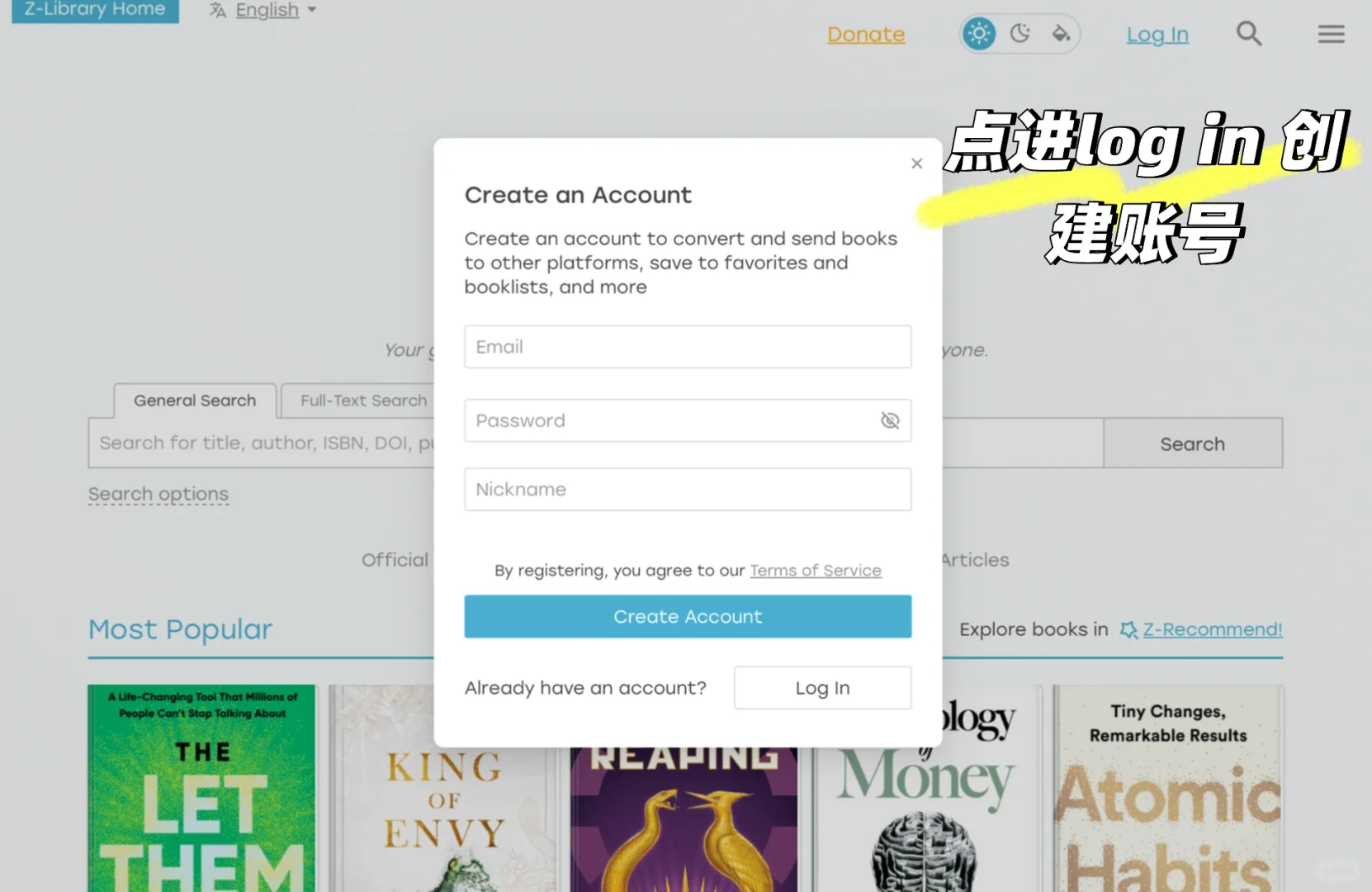
Task: Open the hamburger menu
Action: coord(1331,34)
